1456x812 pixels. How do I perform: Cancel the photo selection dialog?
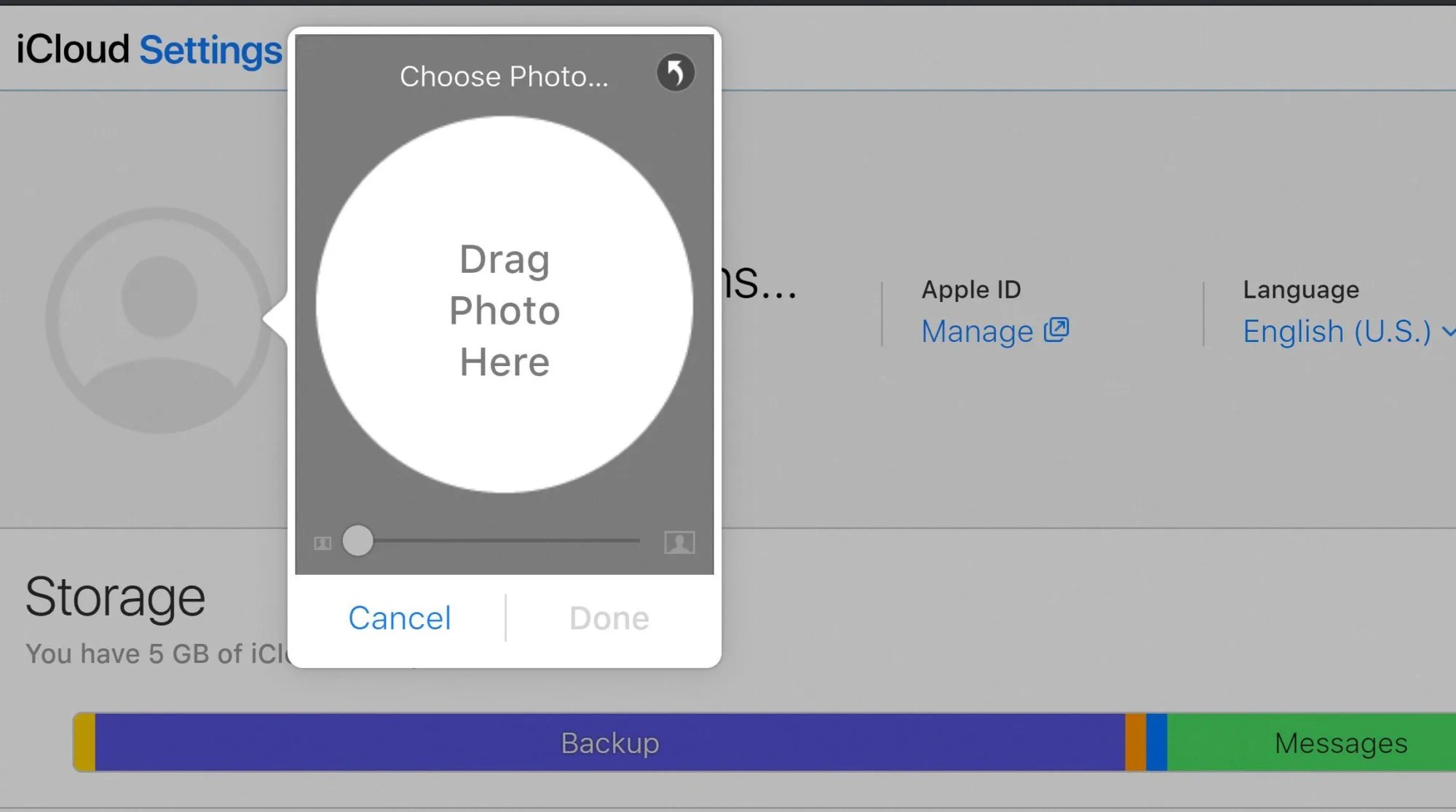pos(400,618)
